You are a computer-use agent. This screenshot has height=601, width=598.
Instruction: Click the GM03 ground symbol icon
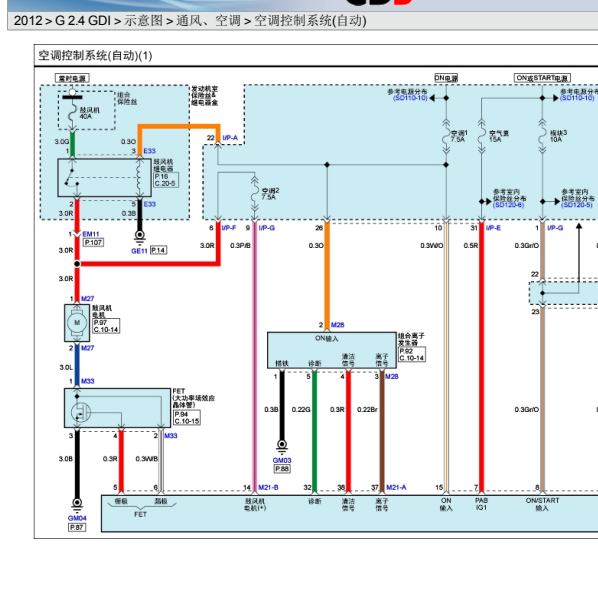click(282, 446)
